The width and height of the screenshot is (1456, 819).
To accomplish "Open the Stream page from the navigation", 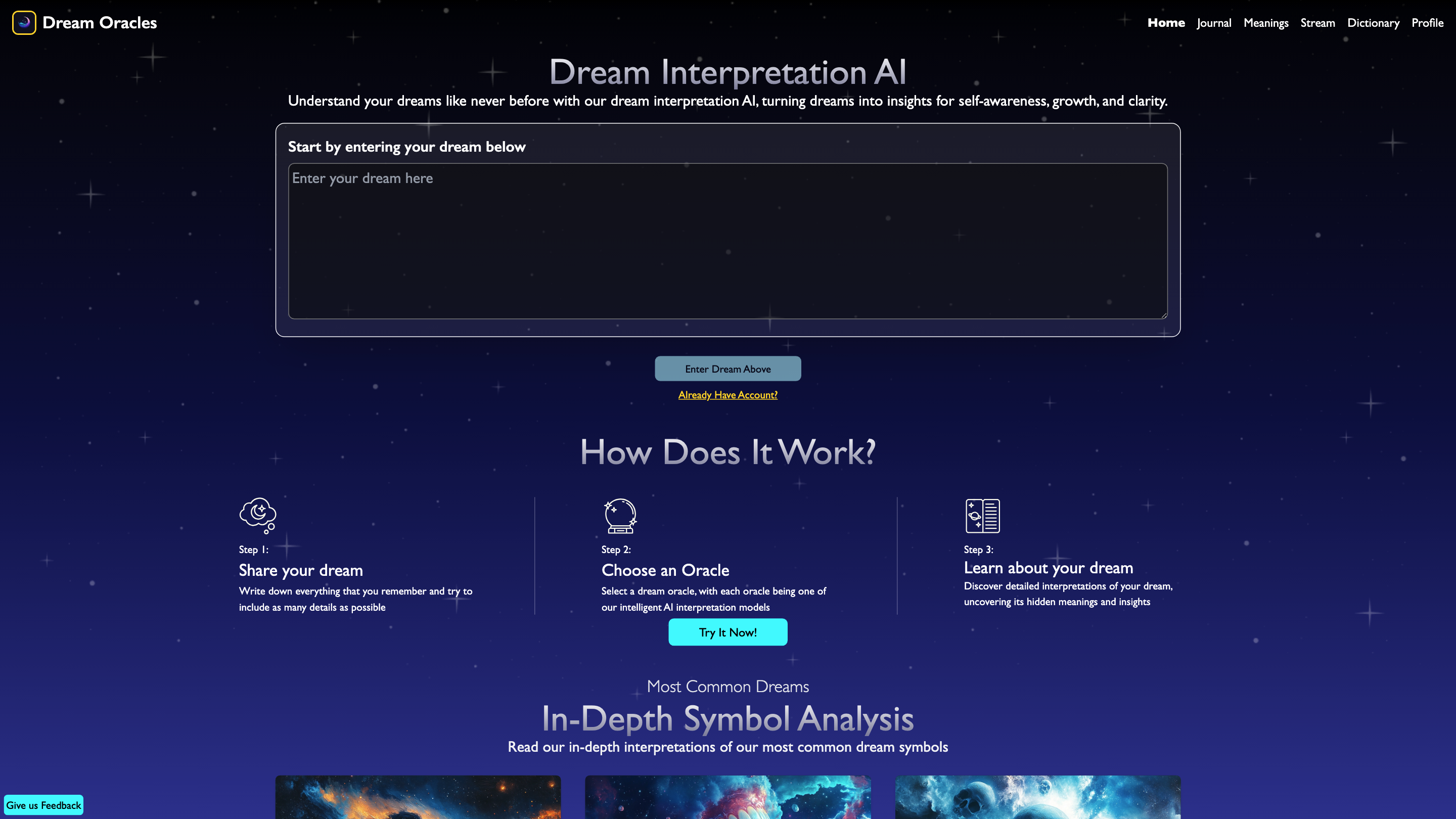I will coord(1317,23).
